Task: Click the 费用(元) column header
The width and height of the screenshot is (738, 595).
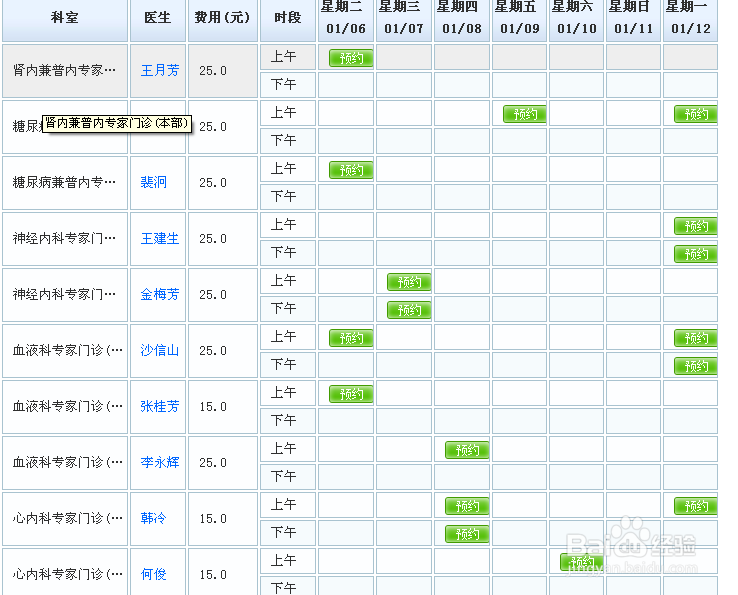Action: coord(223,19)
